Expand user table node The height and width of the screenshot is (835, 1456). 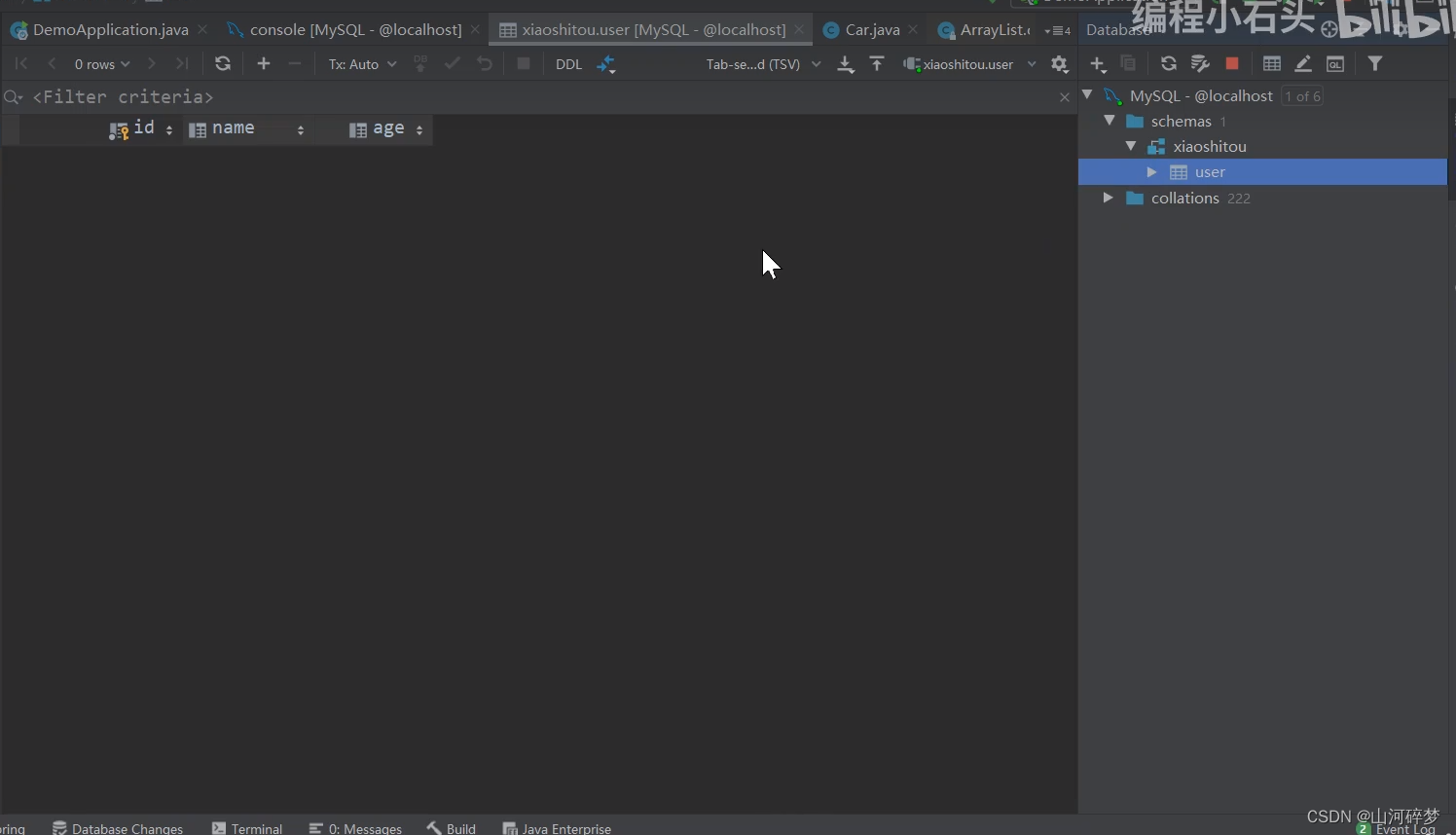[x=1152, y=172]
